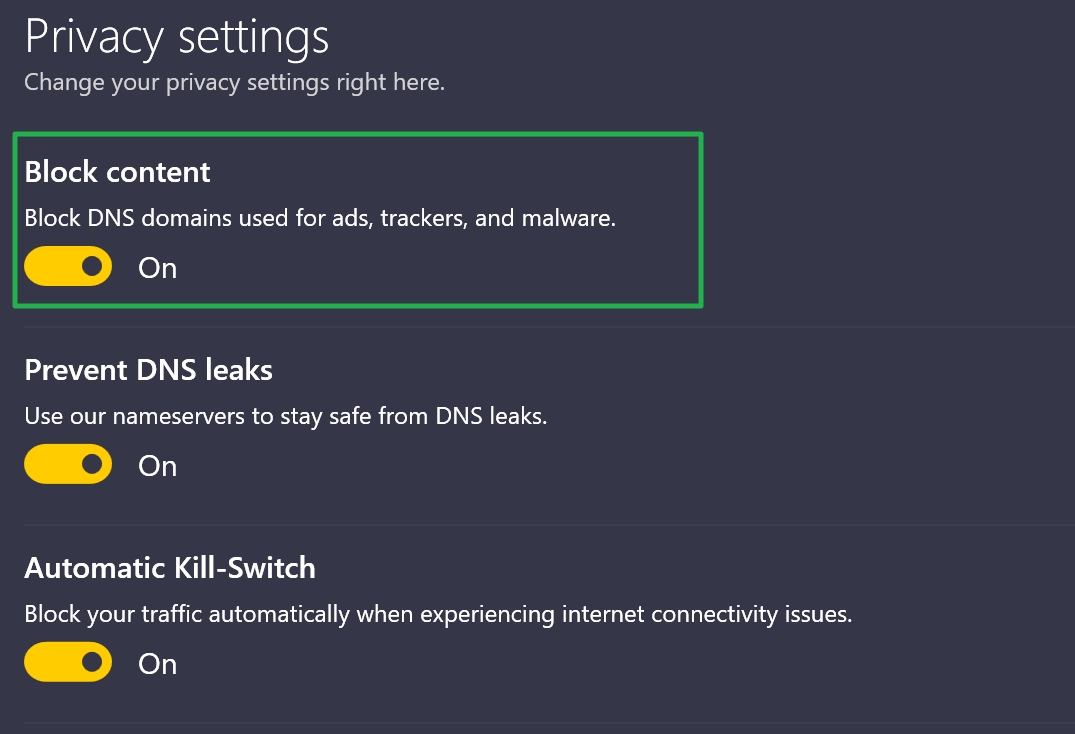The height and width of the screenshot is (734, 1075).
Task: Click the Privacy settings page title
Action: pos(177,36)
